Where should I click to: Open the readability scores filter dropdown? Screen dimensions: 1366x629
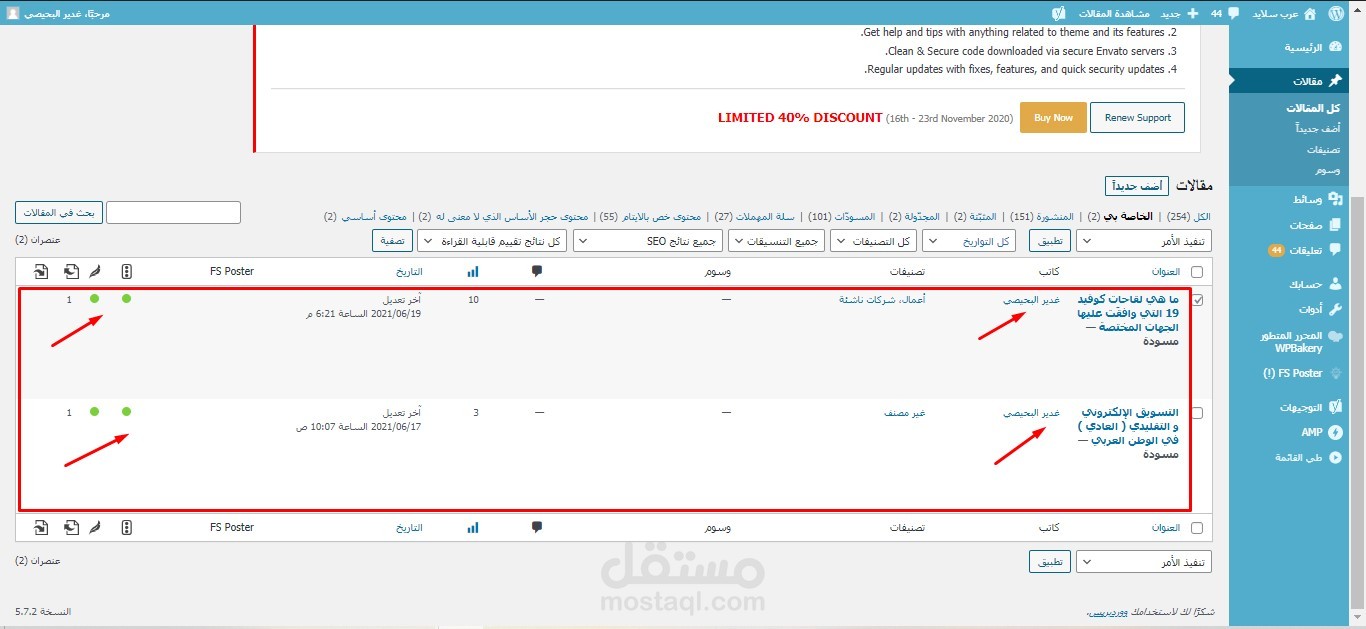pyautogui.click(x=492, y=241)
